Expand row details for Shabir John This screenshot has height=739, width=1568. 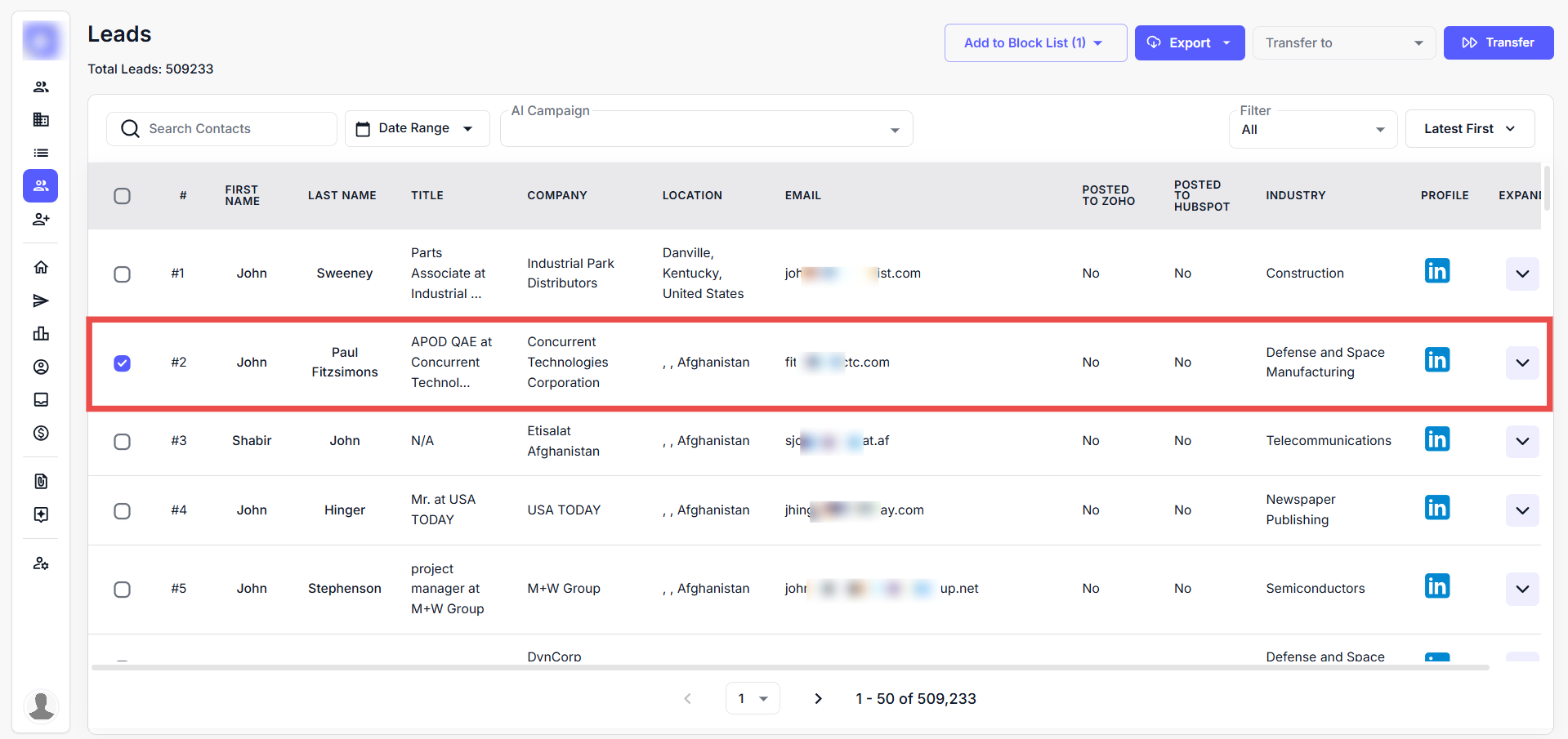[1521, 442]
